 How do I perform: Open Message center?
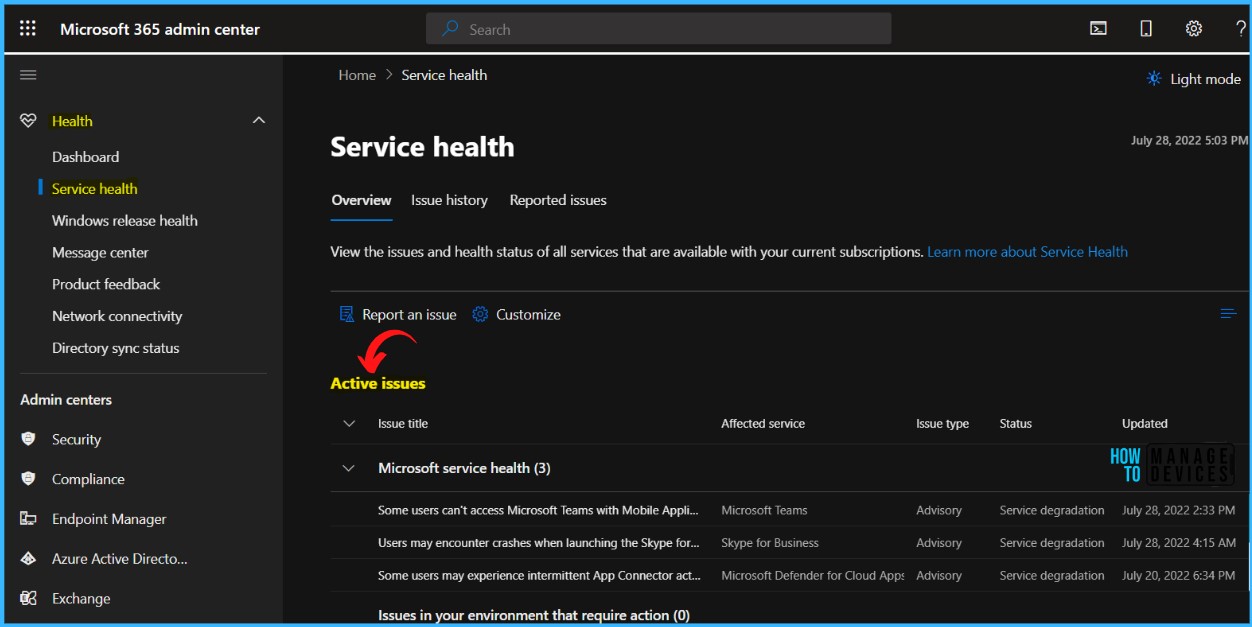point(100,253)
